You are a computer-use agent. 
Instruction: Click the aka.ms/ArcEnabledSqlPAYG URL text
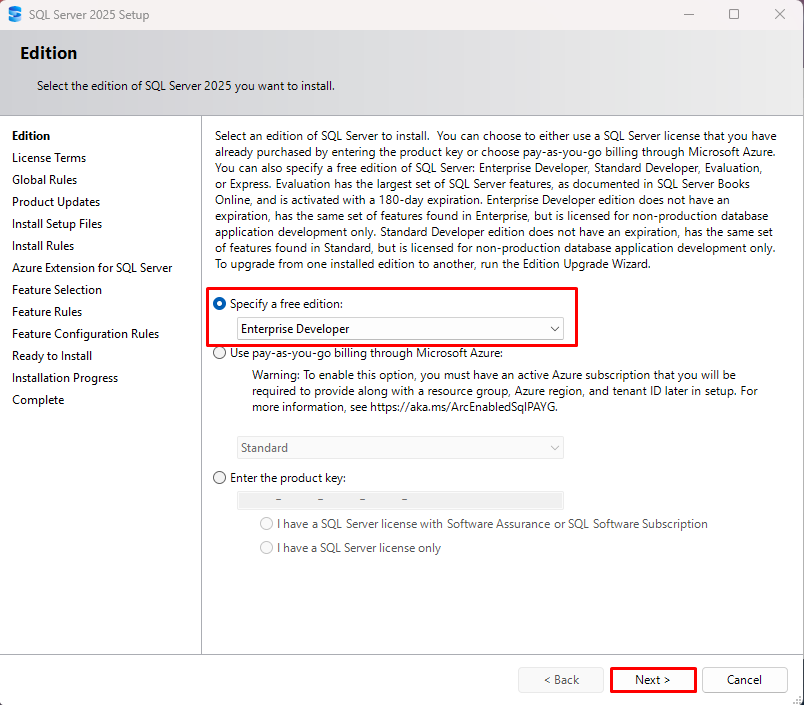coord(463,407)
